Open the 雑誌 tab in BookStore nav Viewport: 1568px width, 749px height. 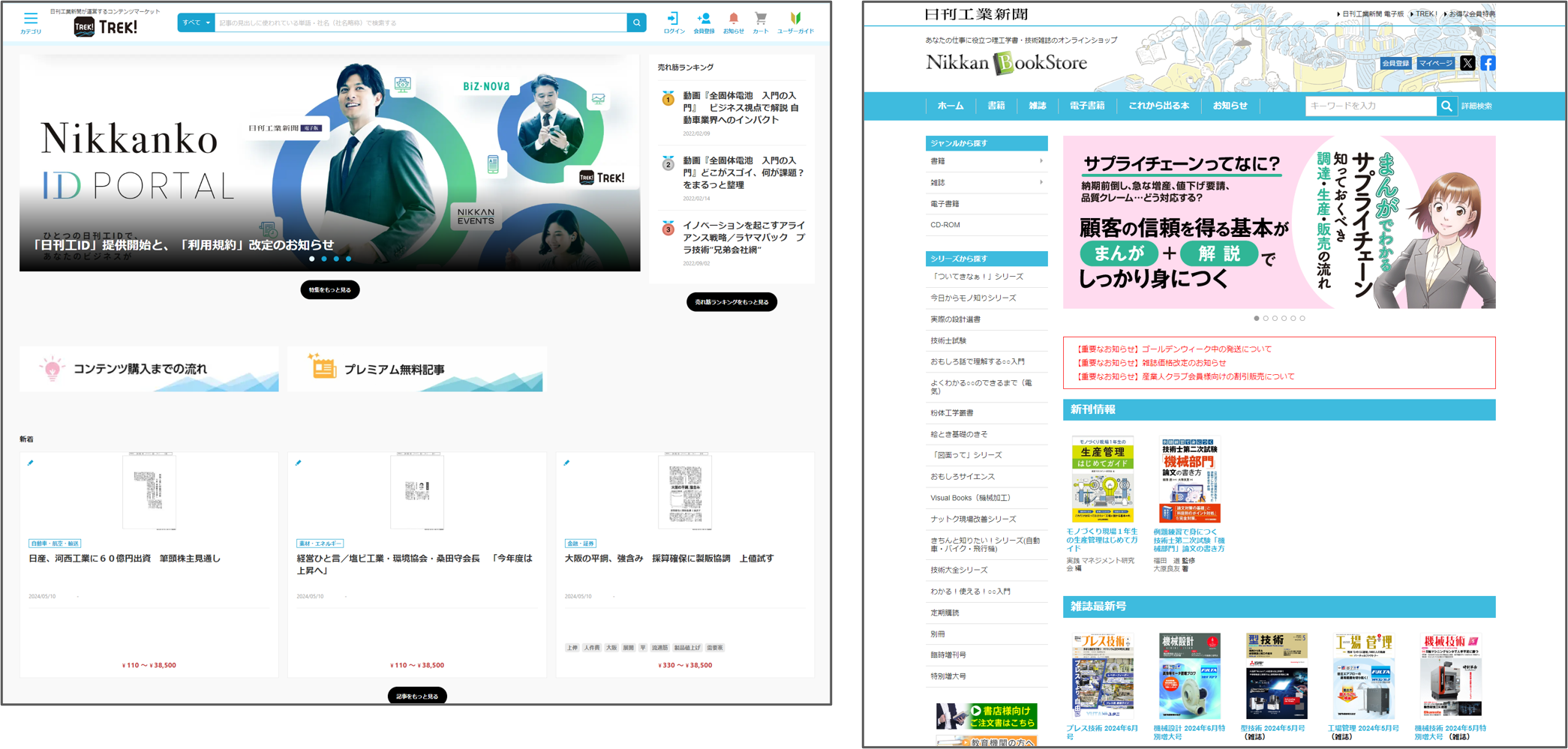[1037, 106]
